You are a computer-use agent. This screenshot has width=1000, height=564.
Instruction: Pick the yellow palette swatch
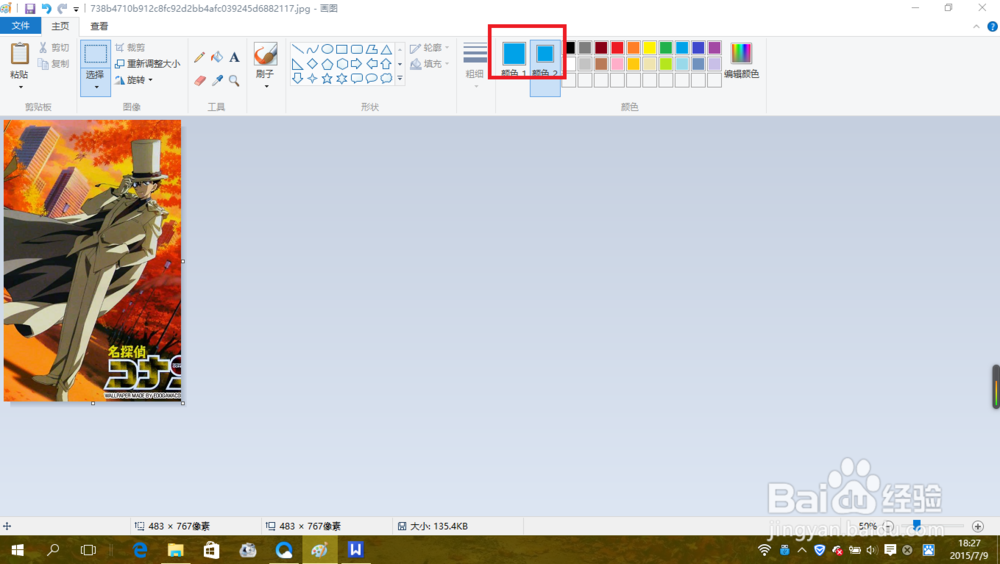(x=649, y=48)
